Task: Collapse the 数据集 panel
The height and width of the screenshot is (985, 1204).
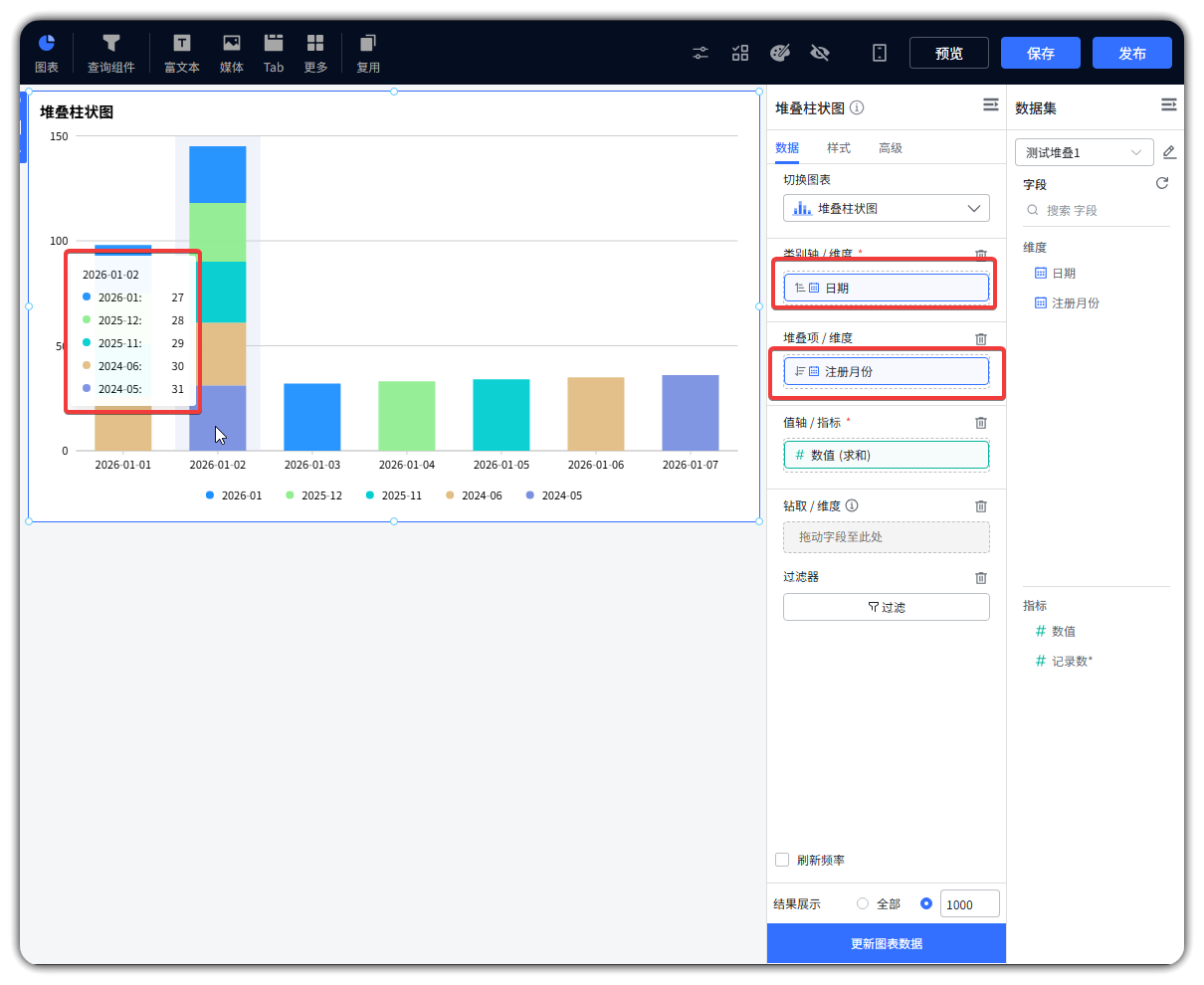Action: click(1168, 105)
